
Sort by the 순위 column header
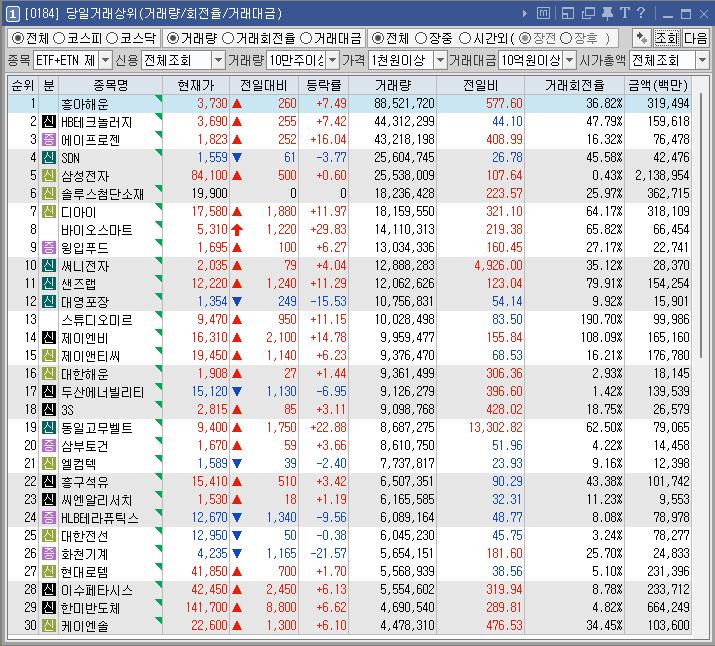tap(23, 85)
